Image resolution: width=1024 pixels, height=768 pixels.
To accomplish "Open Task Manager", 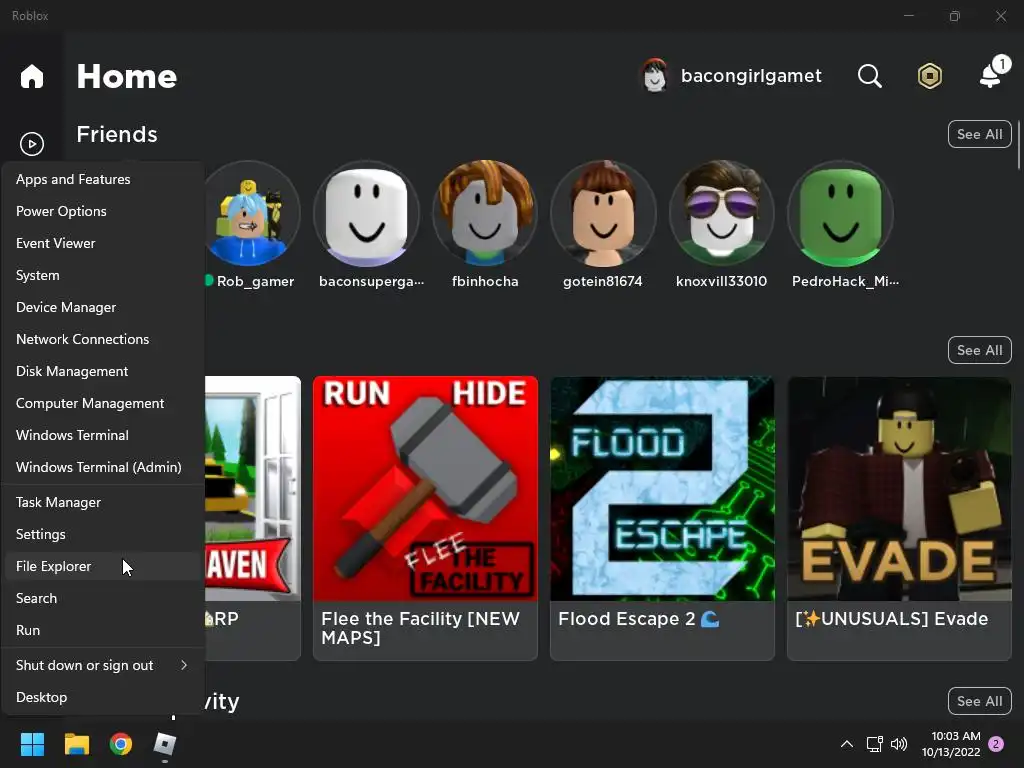I will pyautogui.click(x=103, y=502).
